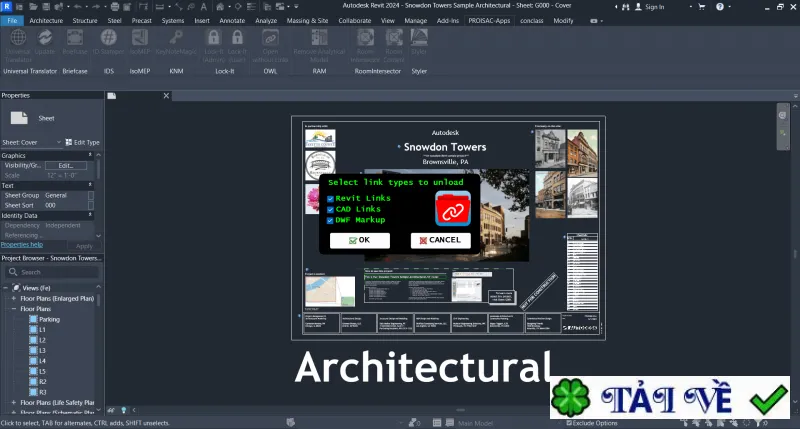Launch the ID Stamper icon

pos(108,42)
